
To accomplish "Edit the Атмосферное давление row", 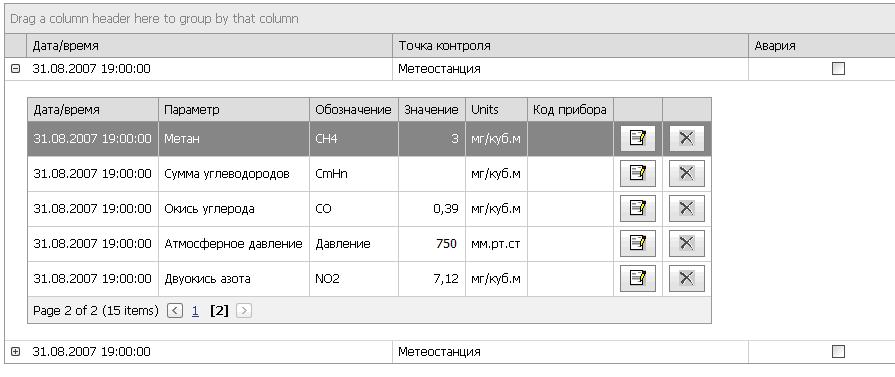I will [638, 243].
